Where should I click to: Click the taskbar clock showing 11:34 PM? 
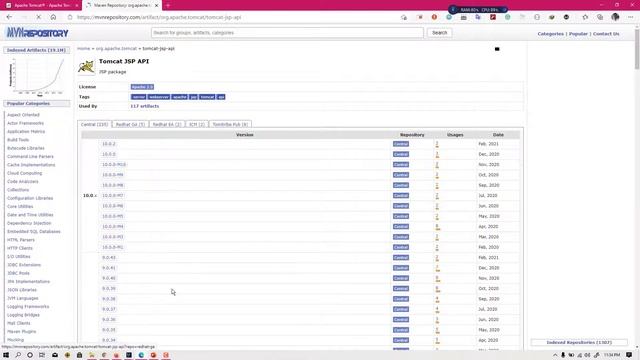(x=612, y=355)
